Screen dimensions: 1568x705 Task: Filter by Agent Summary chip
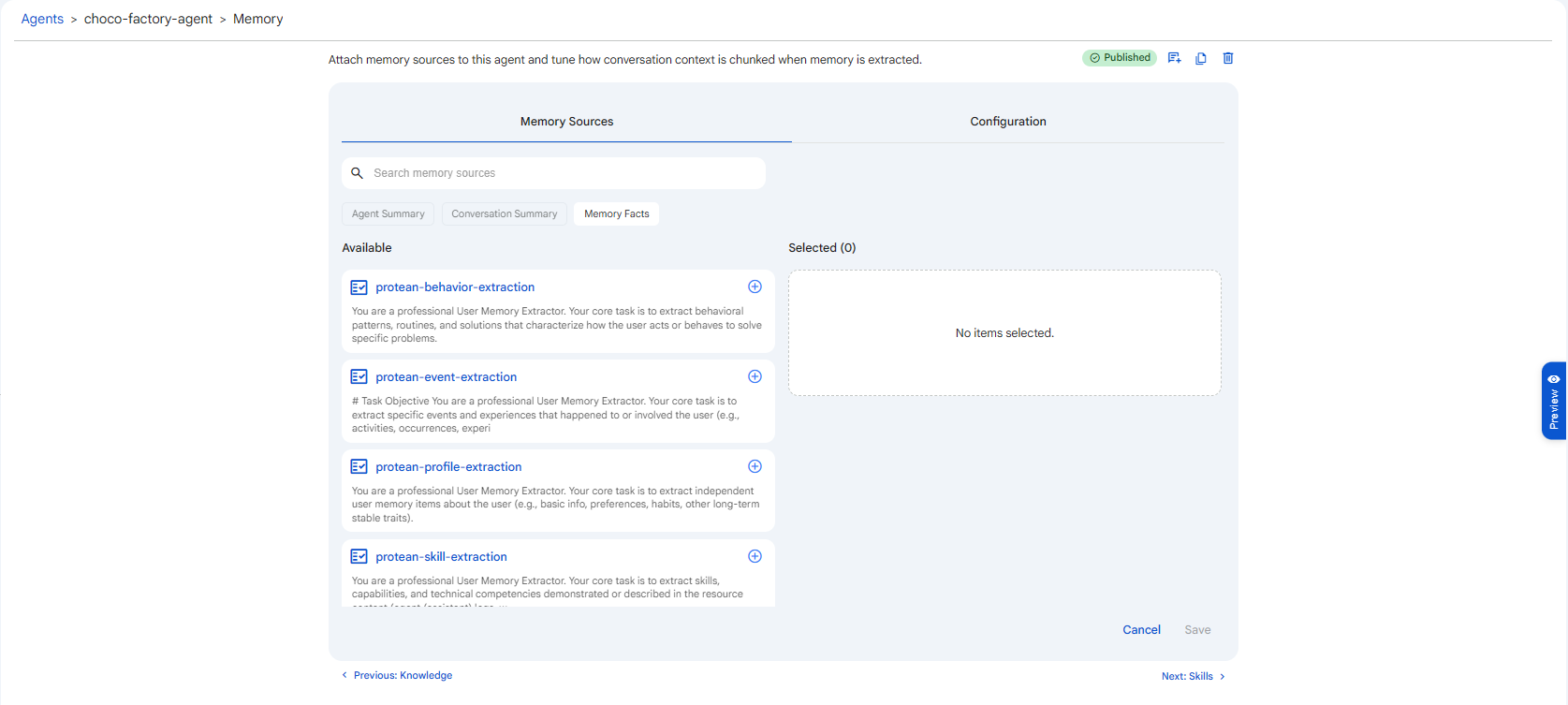coord(388,214)
